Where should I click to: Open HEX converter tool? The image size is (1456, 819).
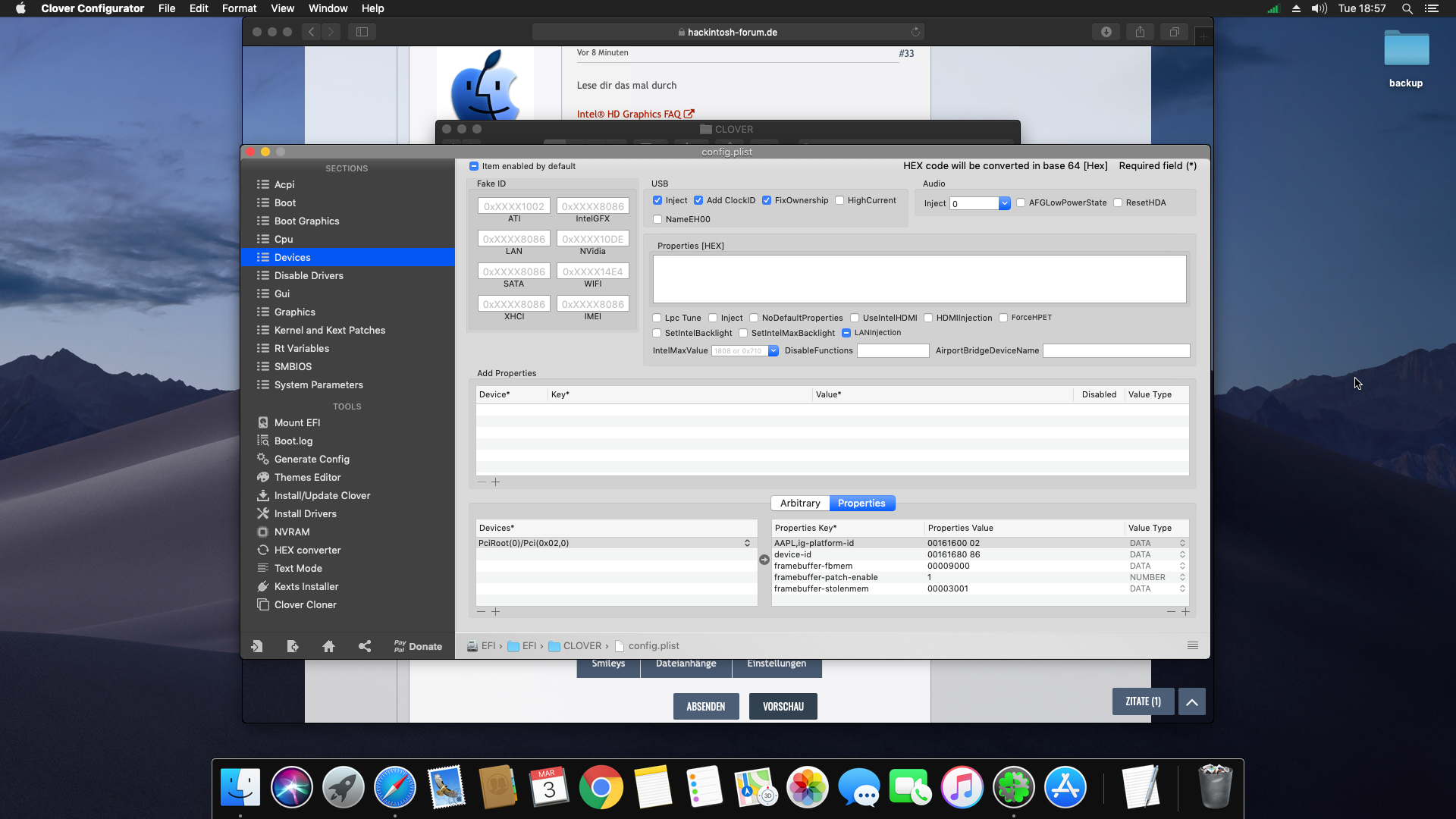coord(307,550)
